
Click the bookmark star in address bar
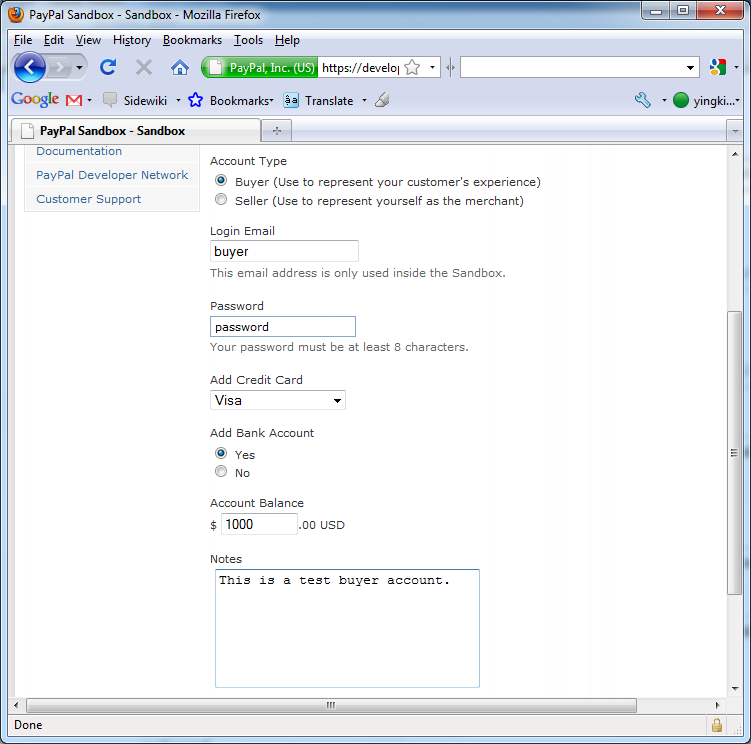412,67
